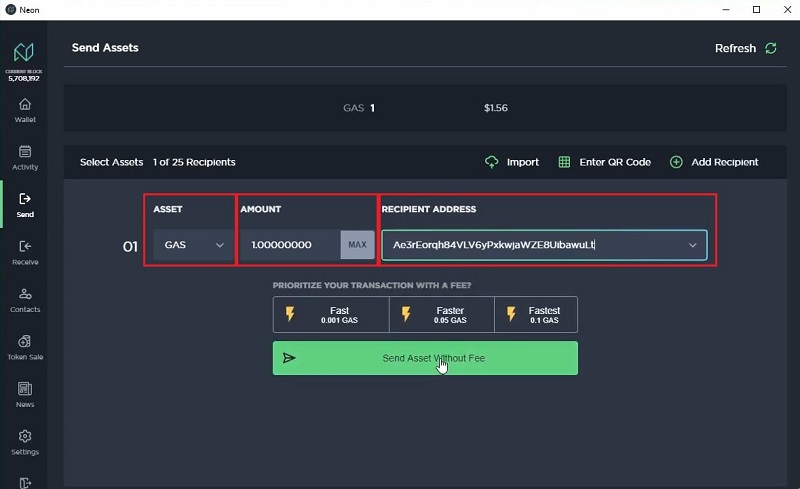Viewport: 800px width, 489px height.
Task: Open the News section
Action: click(x=25, y=394)
